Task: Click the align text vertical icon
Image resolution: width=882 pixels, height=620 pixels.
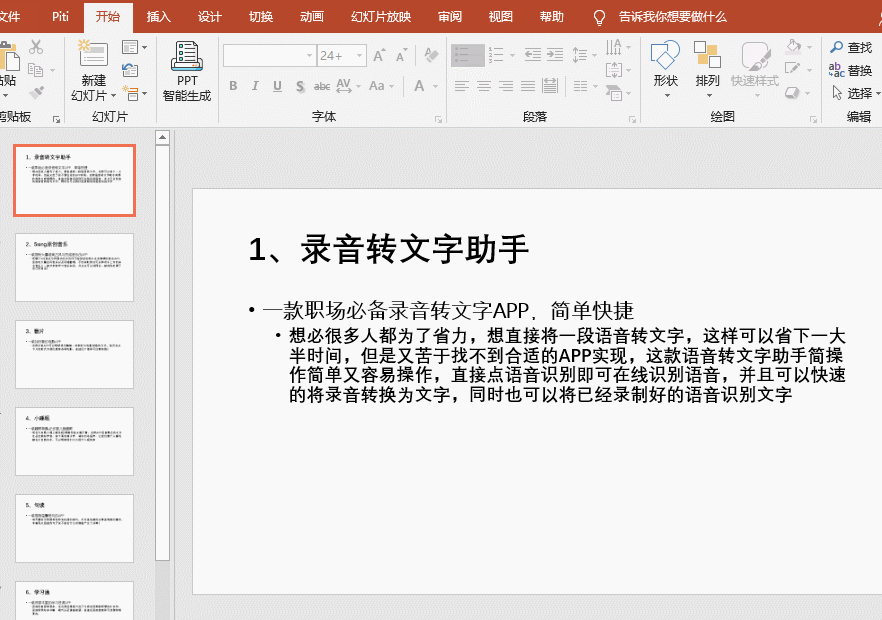Action: click(x=613, y=70)
